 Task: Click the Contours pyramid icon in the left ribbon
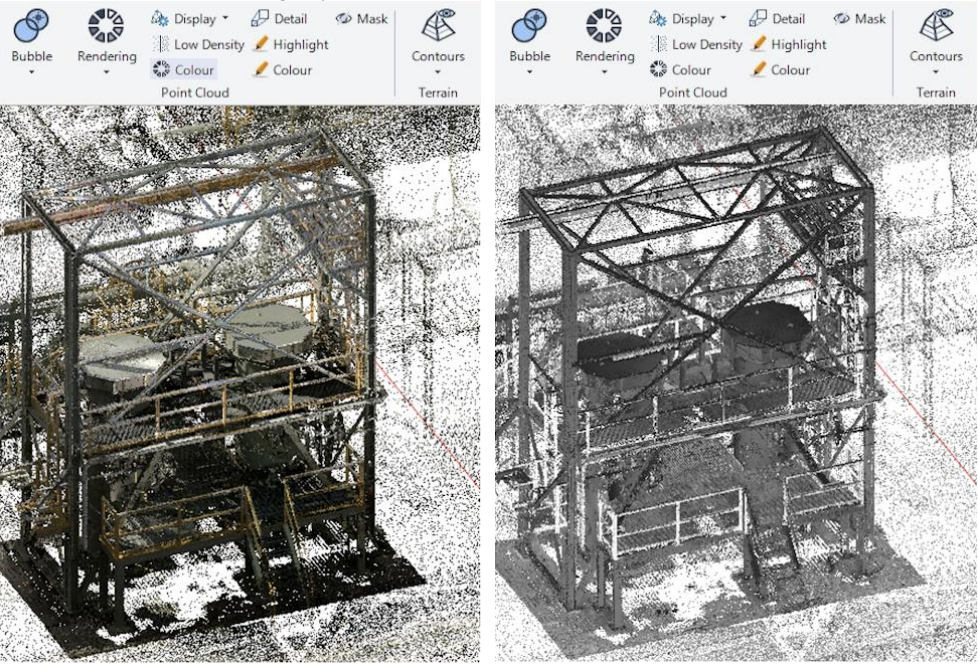coord(437,26)
